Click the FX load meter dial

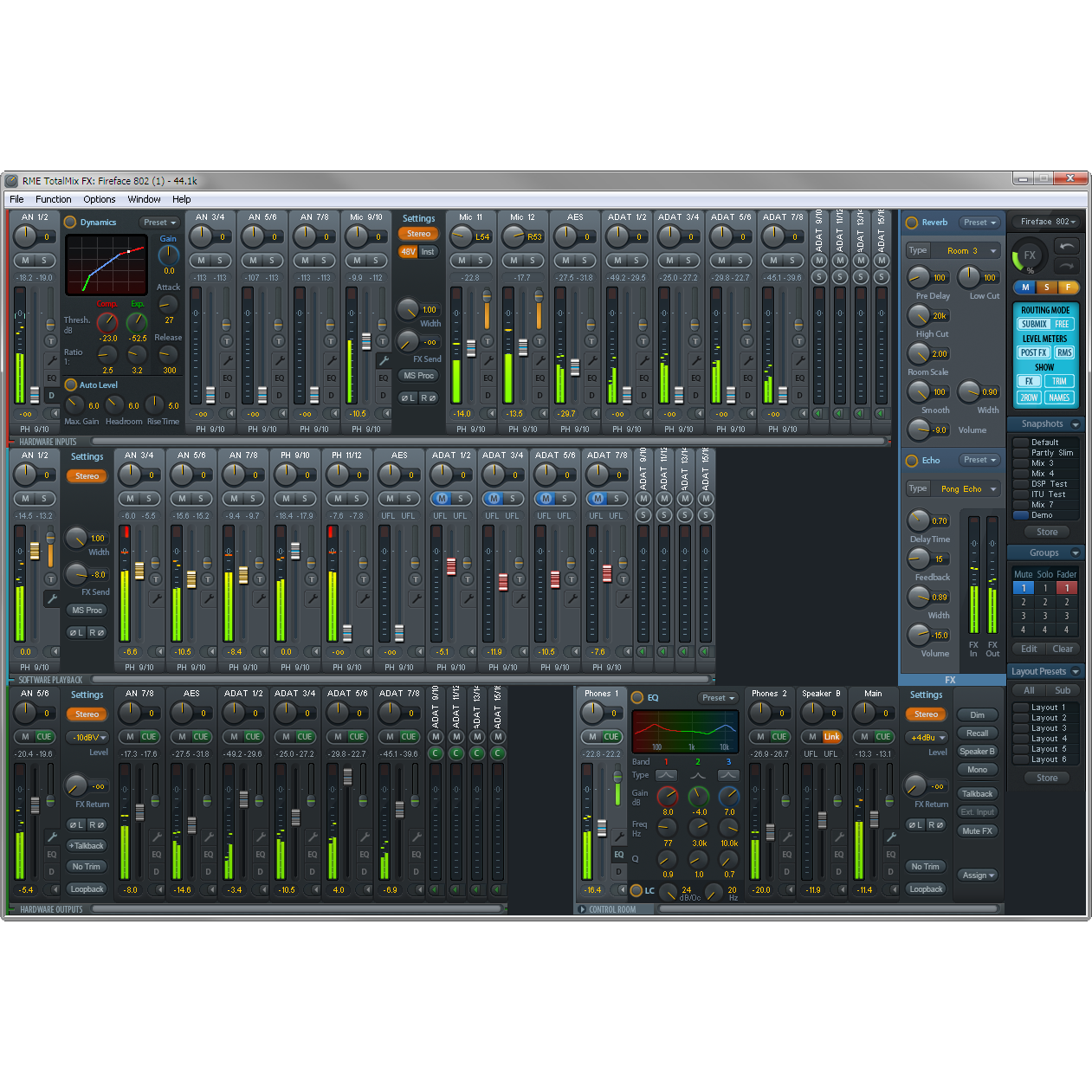pos(1030,256)
